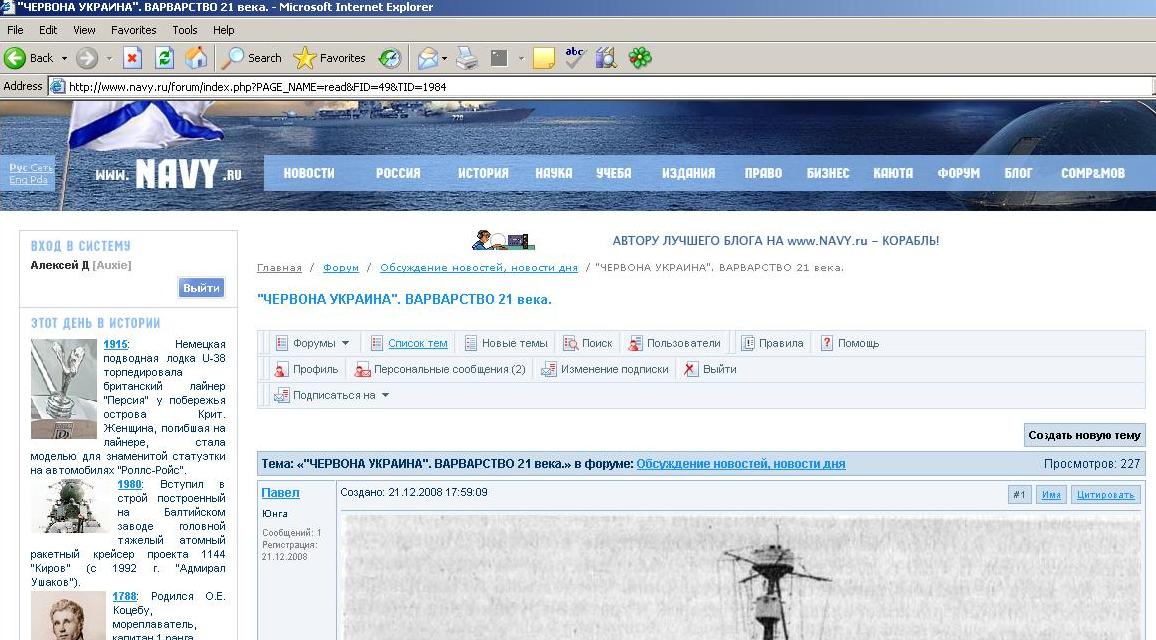Open the File menu
This screenshot has width=1156, height=640.
[15, 30]
